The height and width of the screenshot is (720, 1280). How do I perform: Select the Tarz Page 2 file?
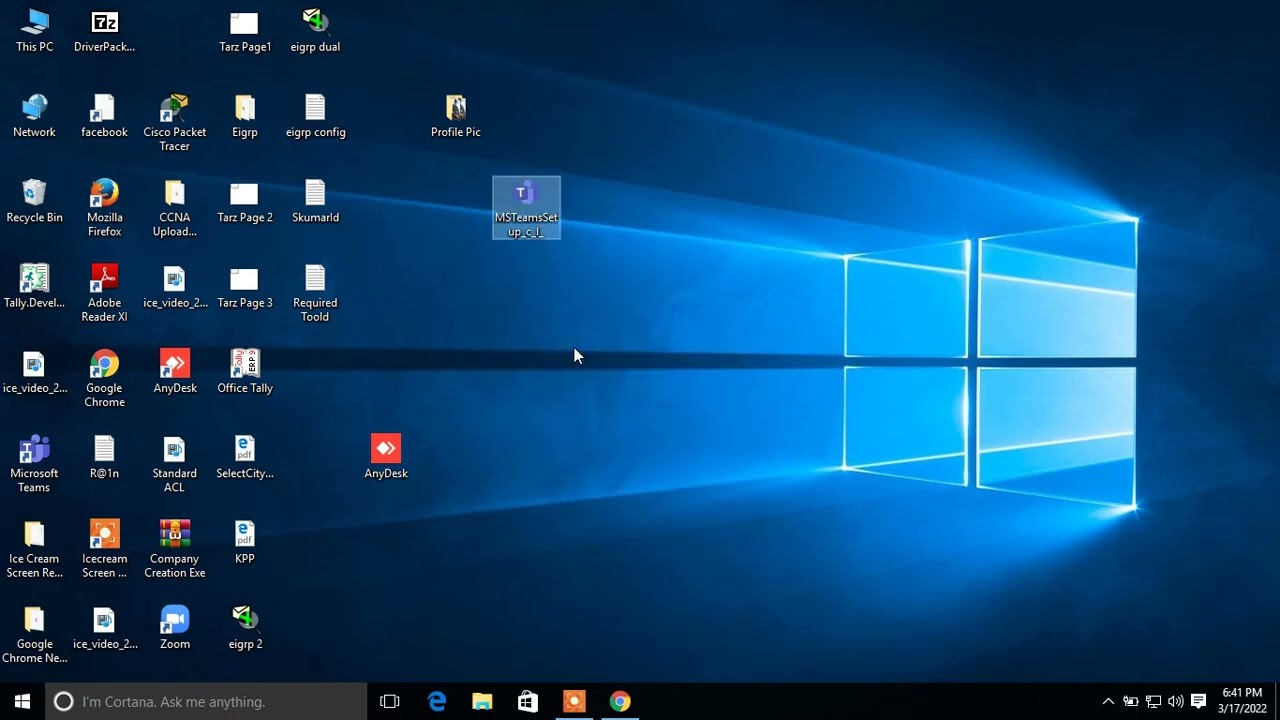[245, 201]
